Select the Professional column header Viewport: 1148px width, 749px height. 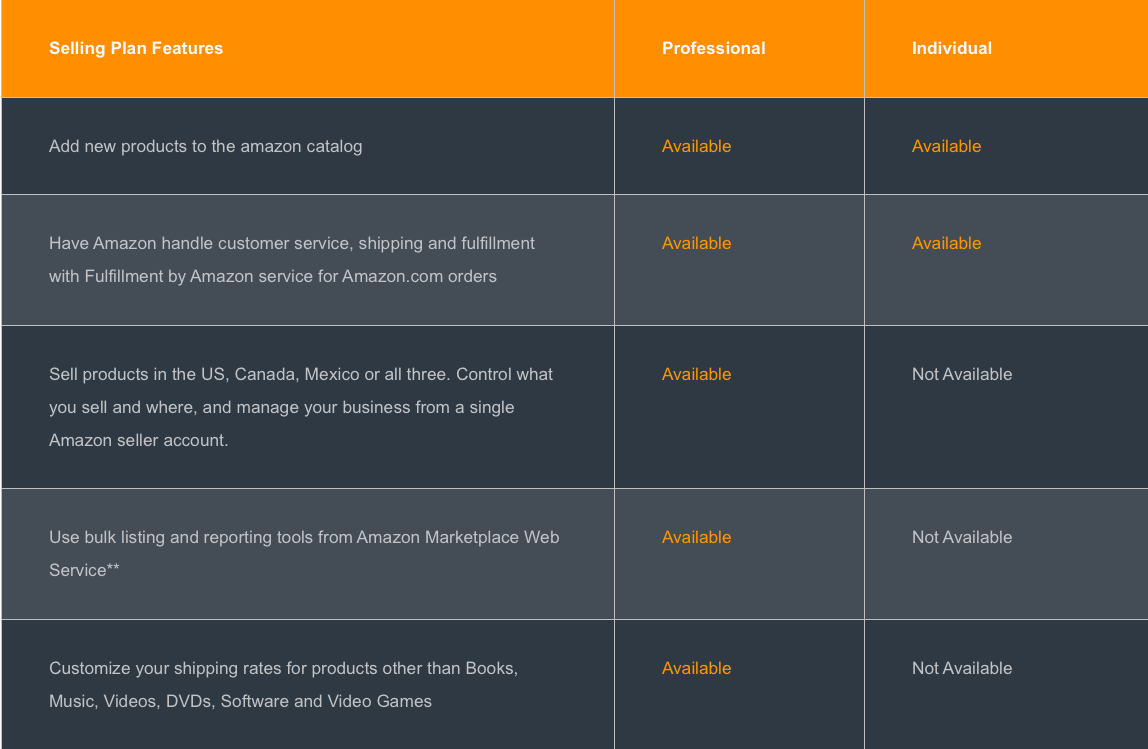pos(713,48)
